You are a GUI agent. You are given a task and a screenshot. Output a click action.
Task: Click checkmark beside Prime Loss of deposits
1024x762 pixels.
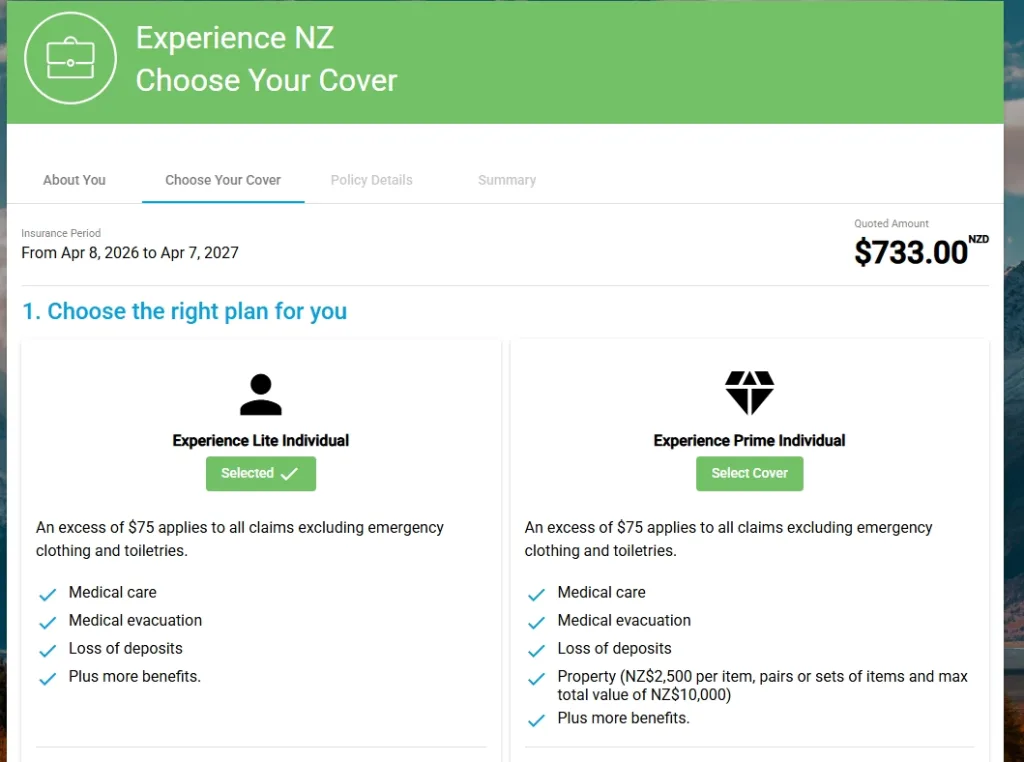(537, 651)
